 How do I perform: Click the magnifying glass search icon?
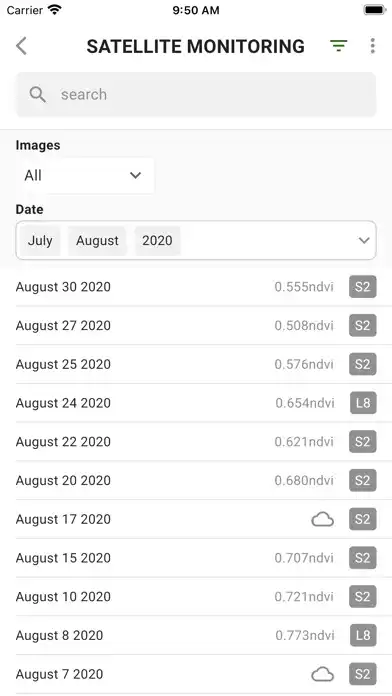38,94
